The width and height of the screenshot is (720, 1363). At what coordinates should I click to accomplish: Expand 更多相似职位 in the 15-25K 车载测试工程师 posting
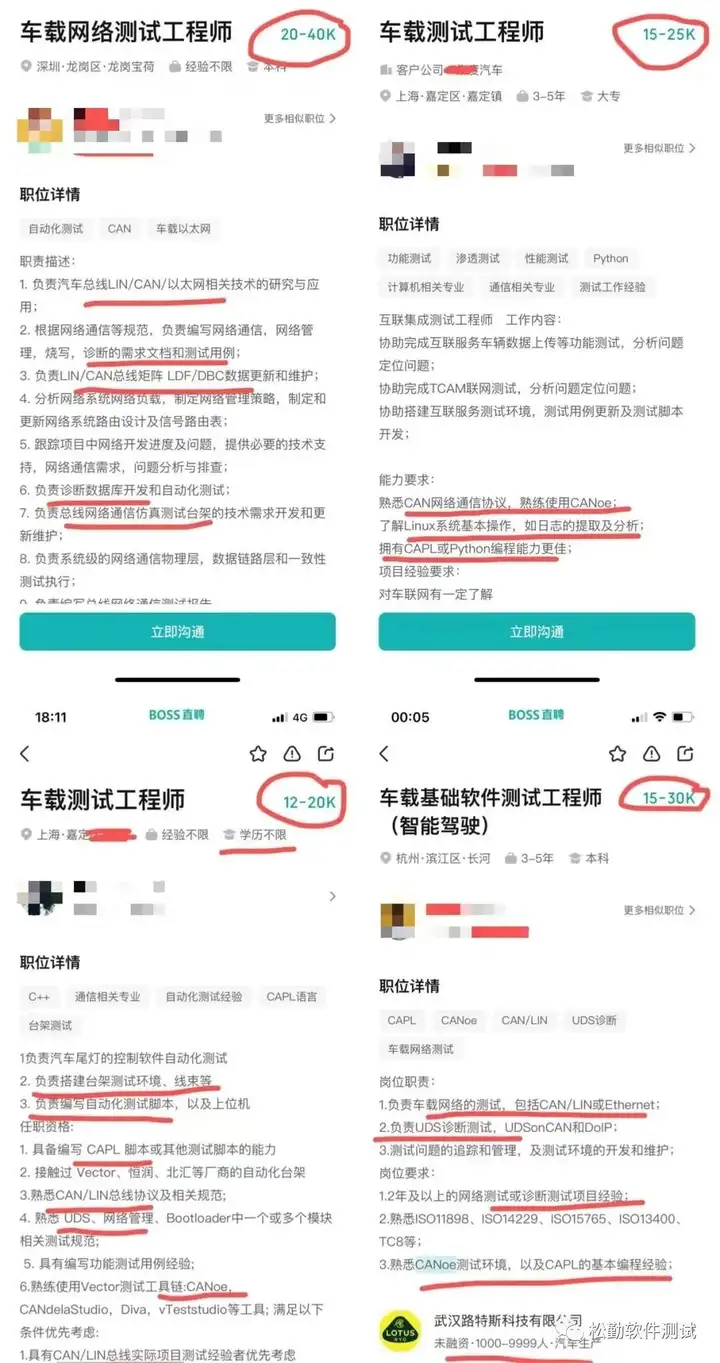click(x=659, y=148)
